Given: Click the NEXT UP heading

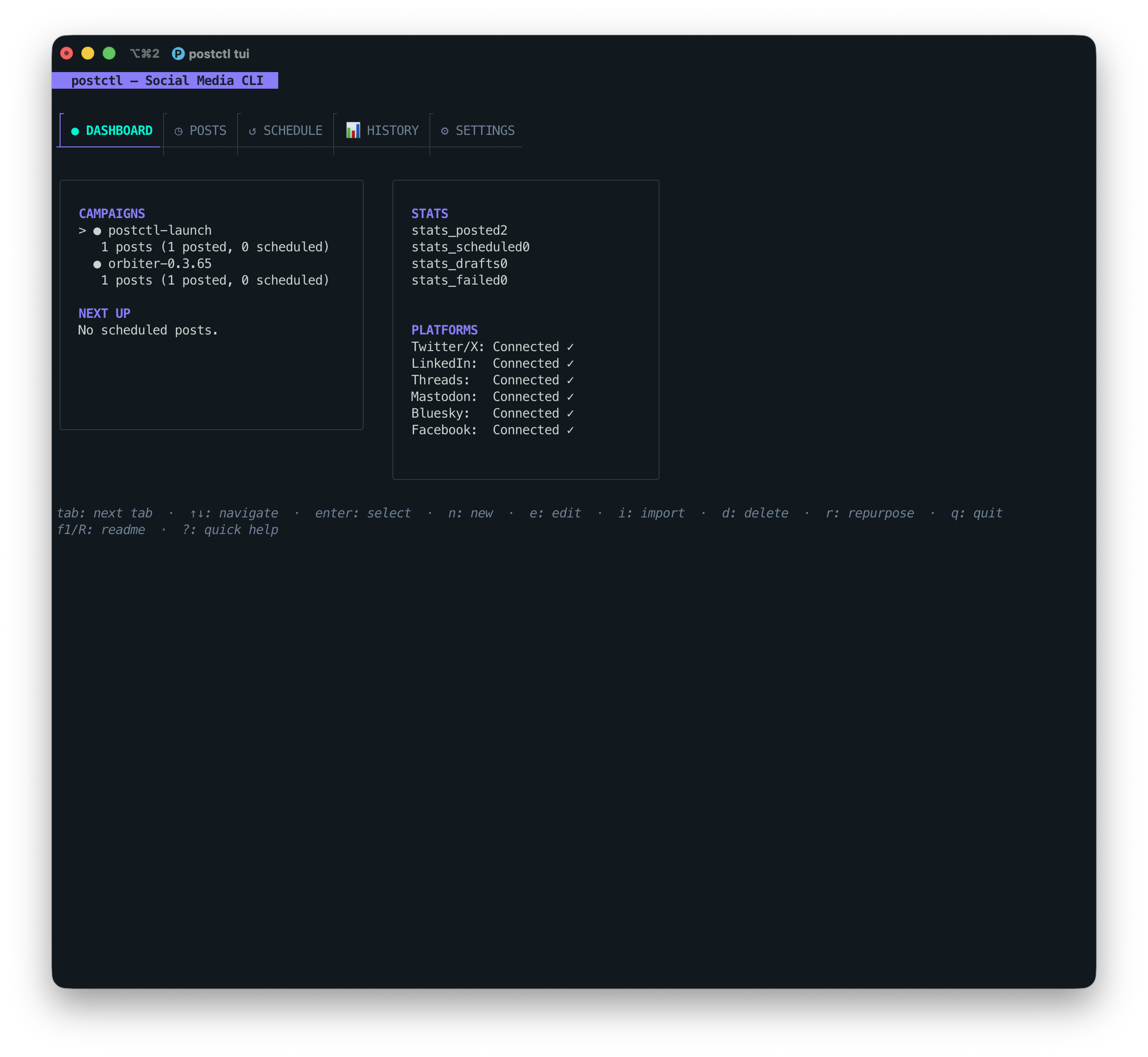Looking at the screenshot, I should 105,313.
